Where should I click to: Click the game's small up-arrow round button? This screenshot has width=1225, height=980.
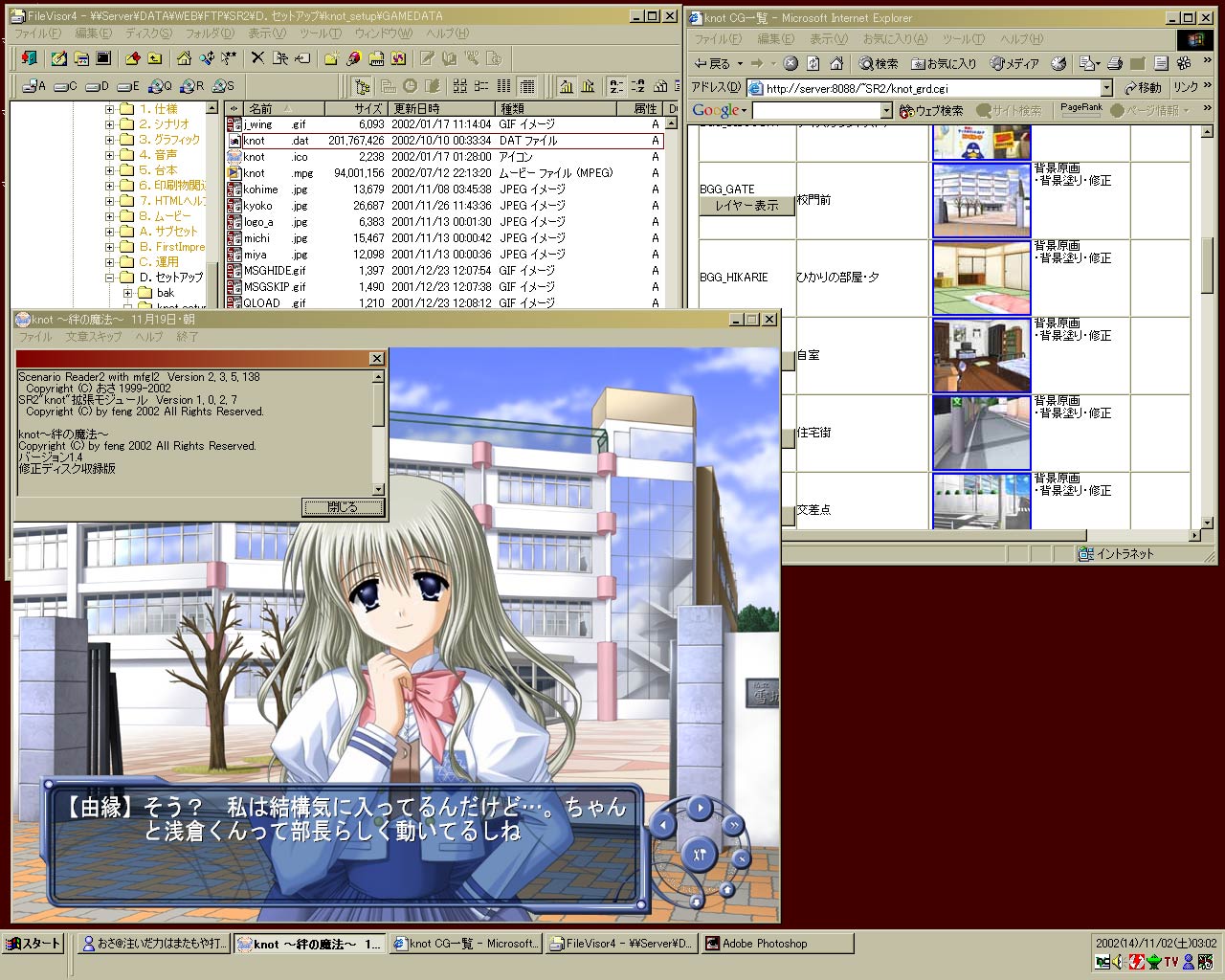[728, 889]
